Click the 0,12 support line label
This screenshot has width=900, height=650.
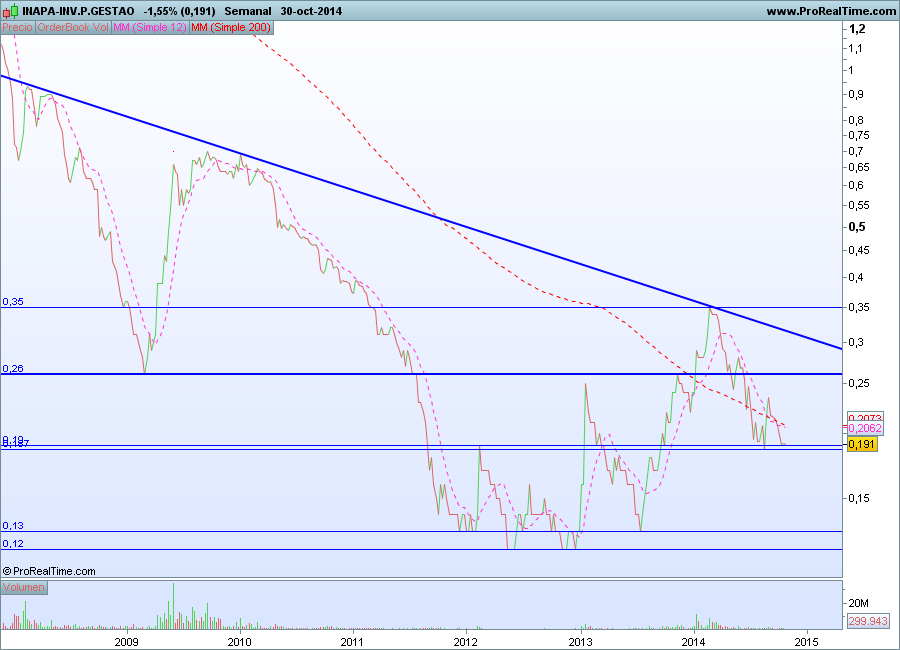click(13, 543)
